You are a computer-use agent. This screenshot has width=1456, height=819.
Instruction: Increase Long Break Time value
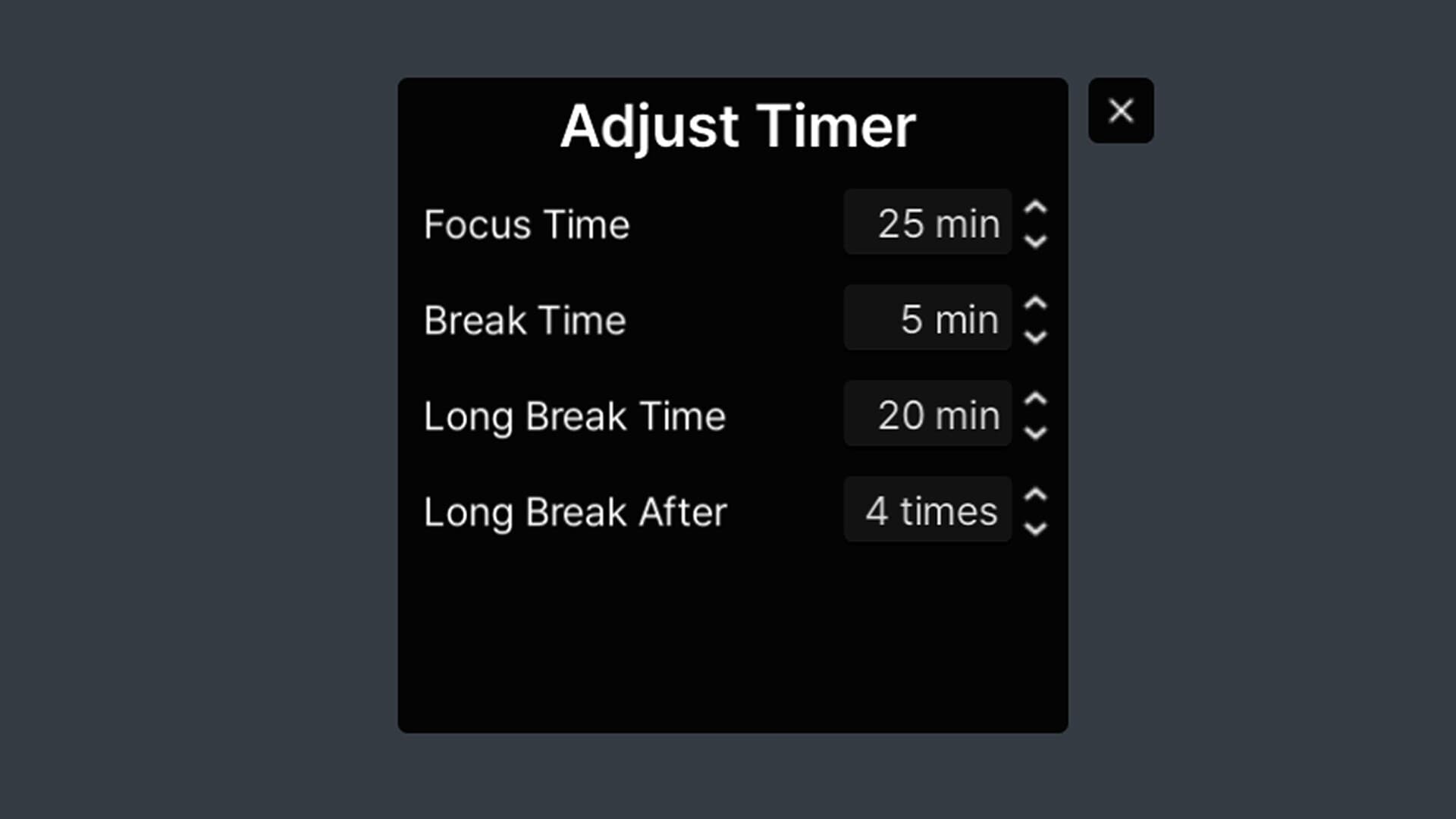[x=1036, y=399]
